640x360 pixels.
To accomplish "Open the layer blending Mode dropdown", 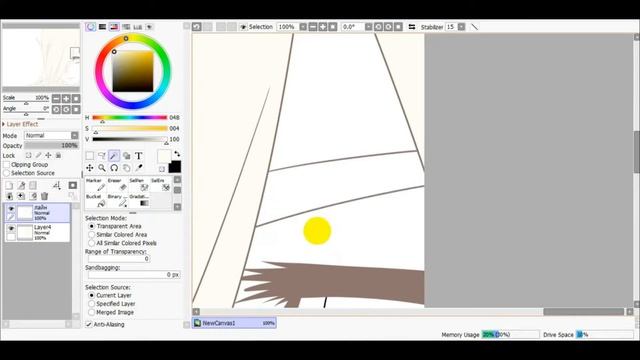I will 75,136.
